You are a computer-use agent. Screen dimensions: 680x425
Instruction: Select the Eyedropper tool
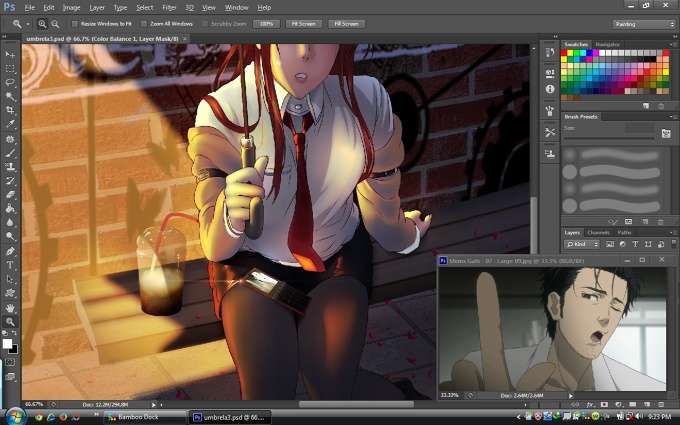coord(10,124)
